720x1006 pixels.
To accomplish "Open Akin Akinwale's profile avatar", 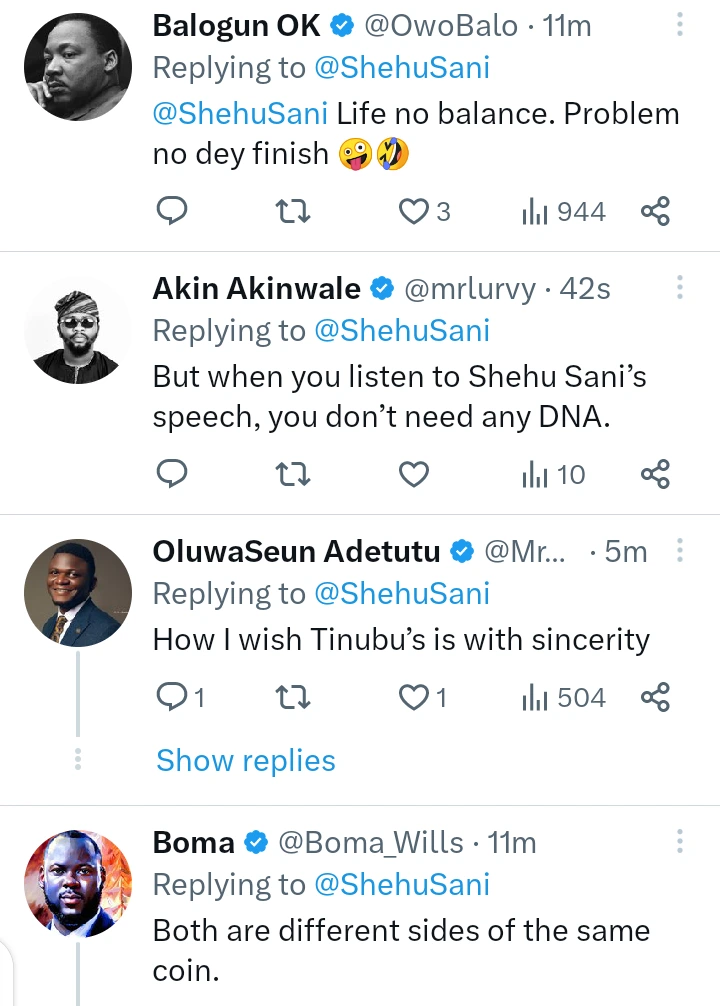I will tap(77, 330).
